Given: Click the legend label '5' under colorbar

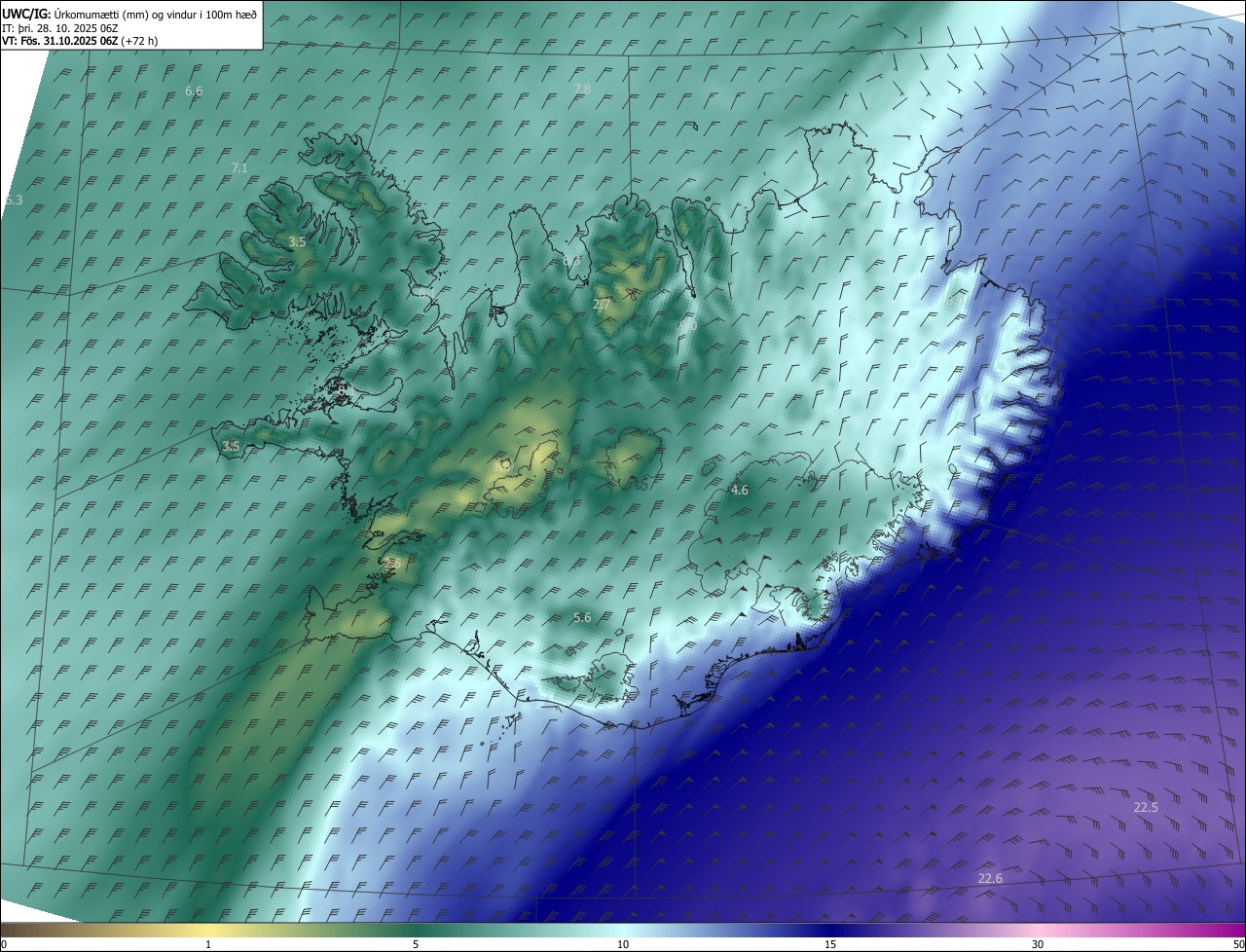Looking at the screenshot, I should (416, 945).
